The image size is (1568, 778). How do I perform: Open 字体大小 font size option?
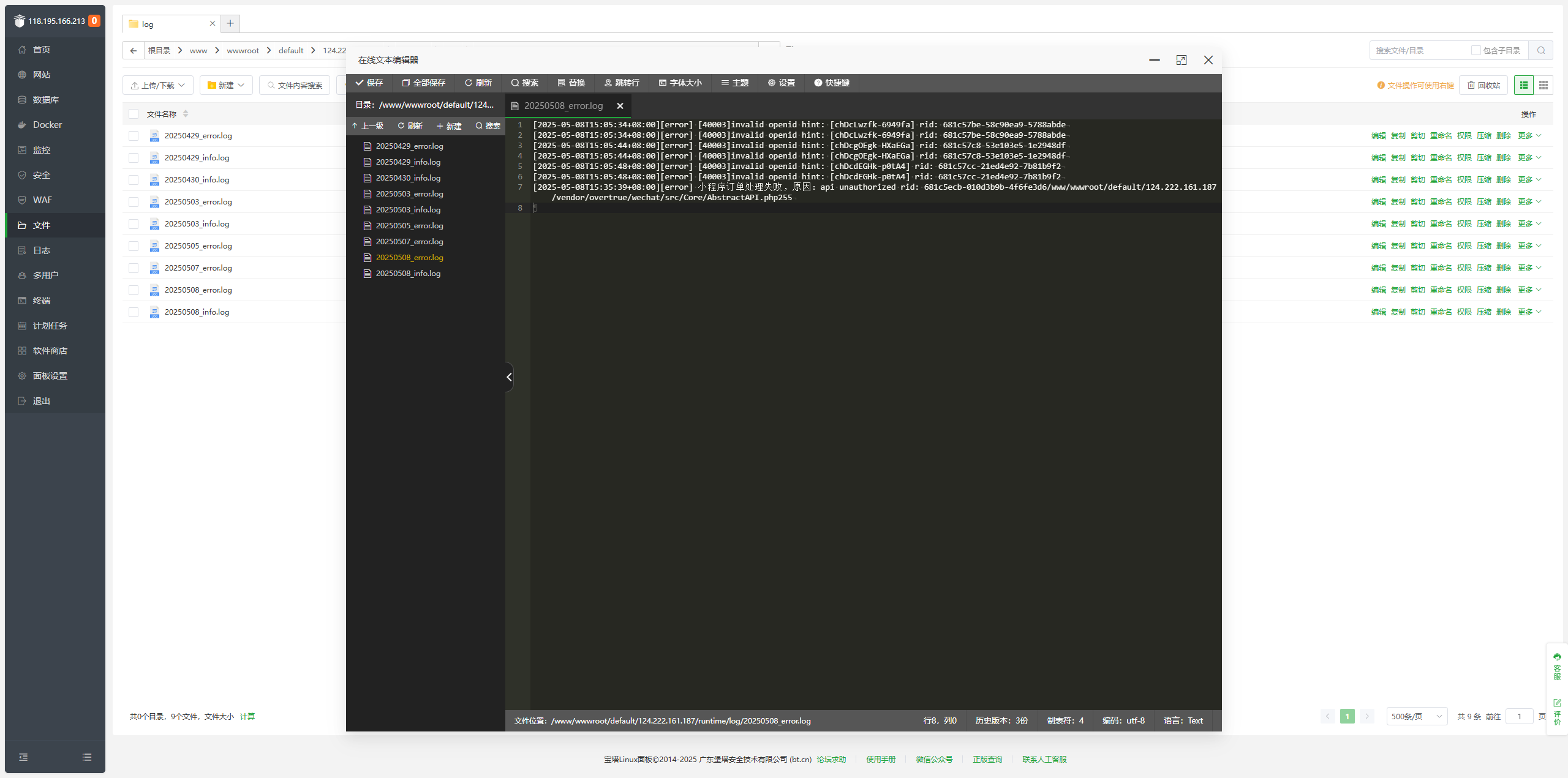680,83
